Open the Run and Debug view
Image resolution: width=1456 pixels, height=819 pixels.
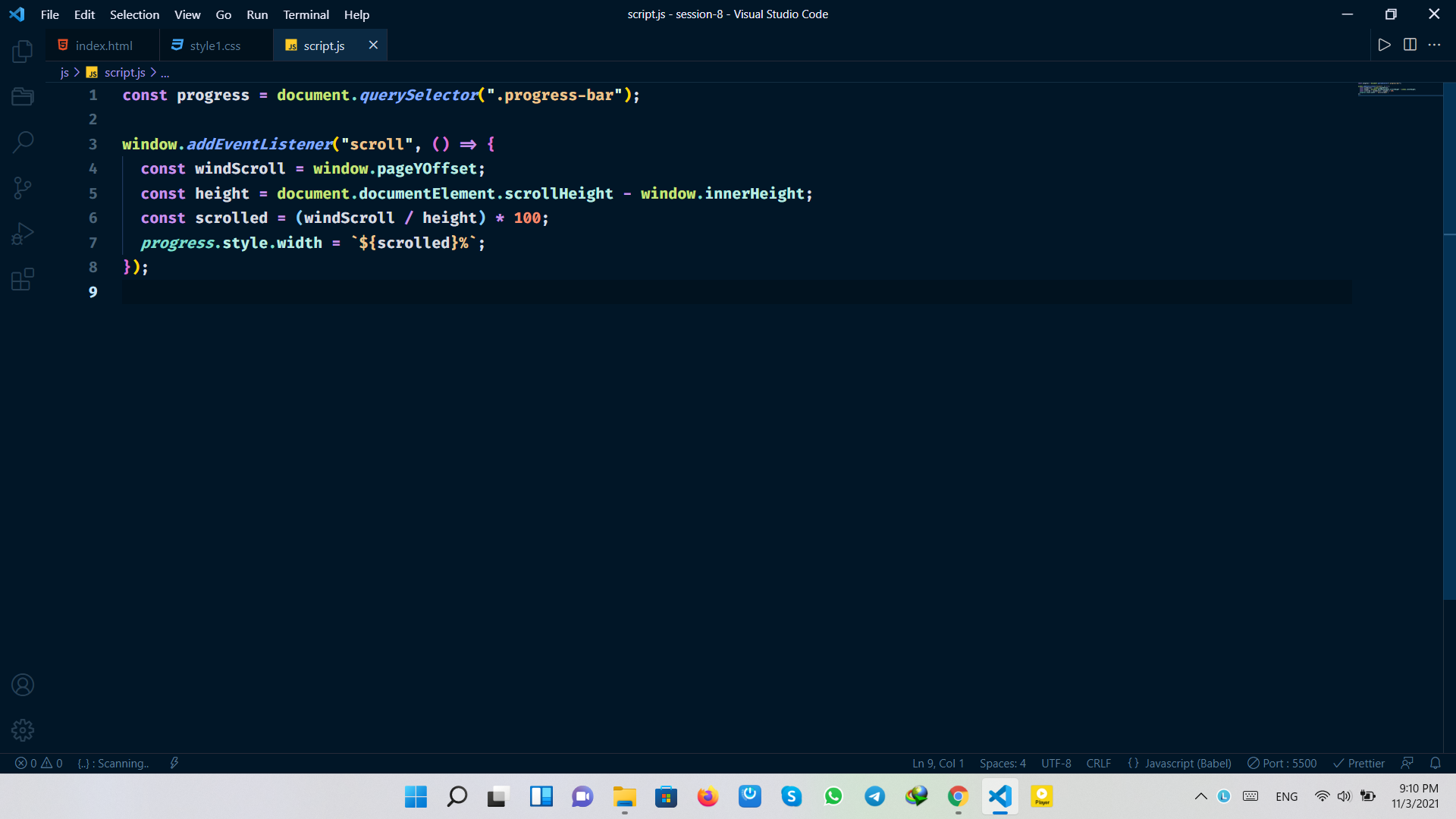coord(23,234)
